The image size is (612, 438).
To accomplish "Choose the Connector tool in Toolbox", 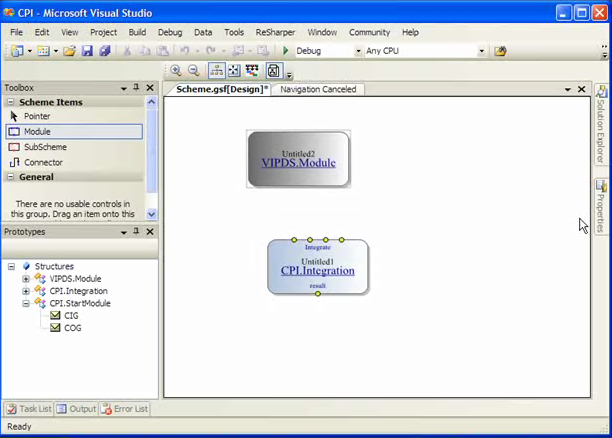I will [x=43, y=162].
